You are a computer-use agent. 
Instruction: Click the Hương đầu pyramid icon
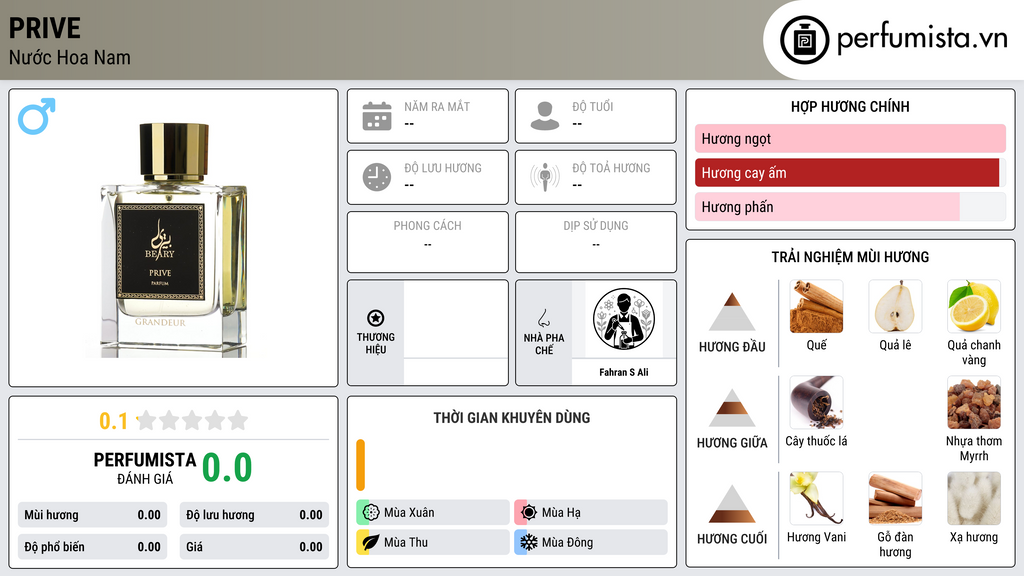(x=732, y=312)
